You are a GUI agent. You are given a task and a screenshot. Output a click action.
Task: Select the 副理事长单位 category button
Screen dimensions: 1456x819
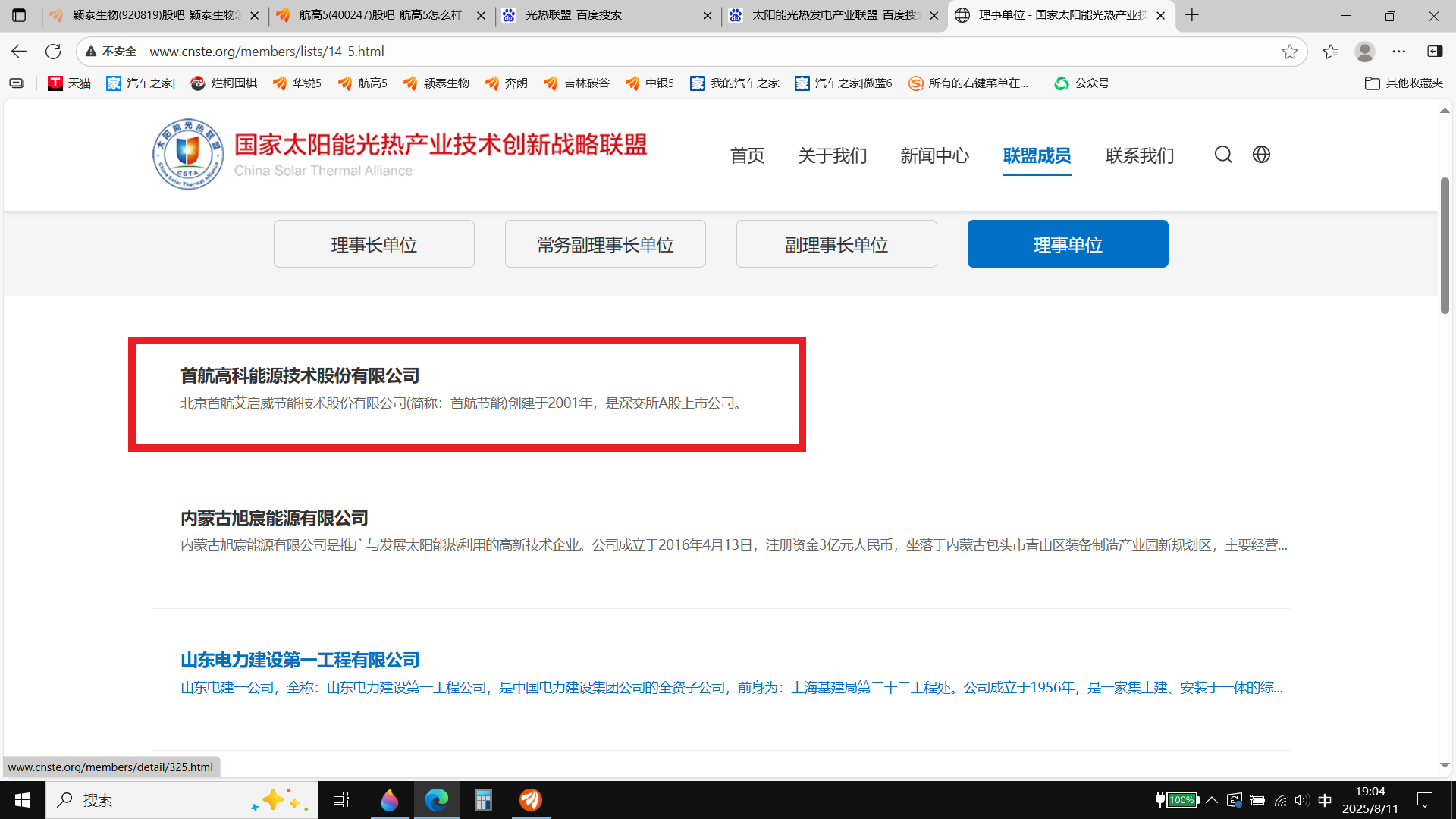836,244
